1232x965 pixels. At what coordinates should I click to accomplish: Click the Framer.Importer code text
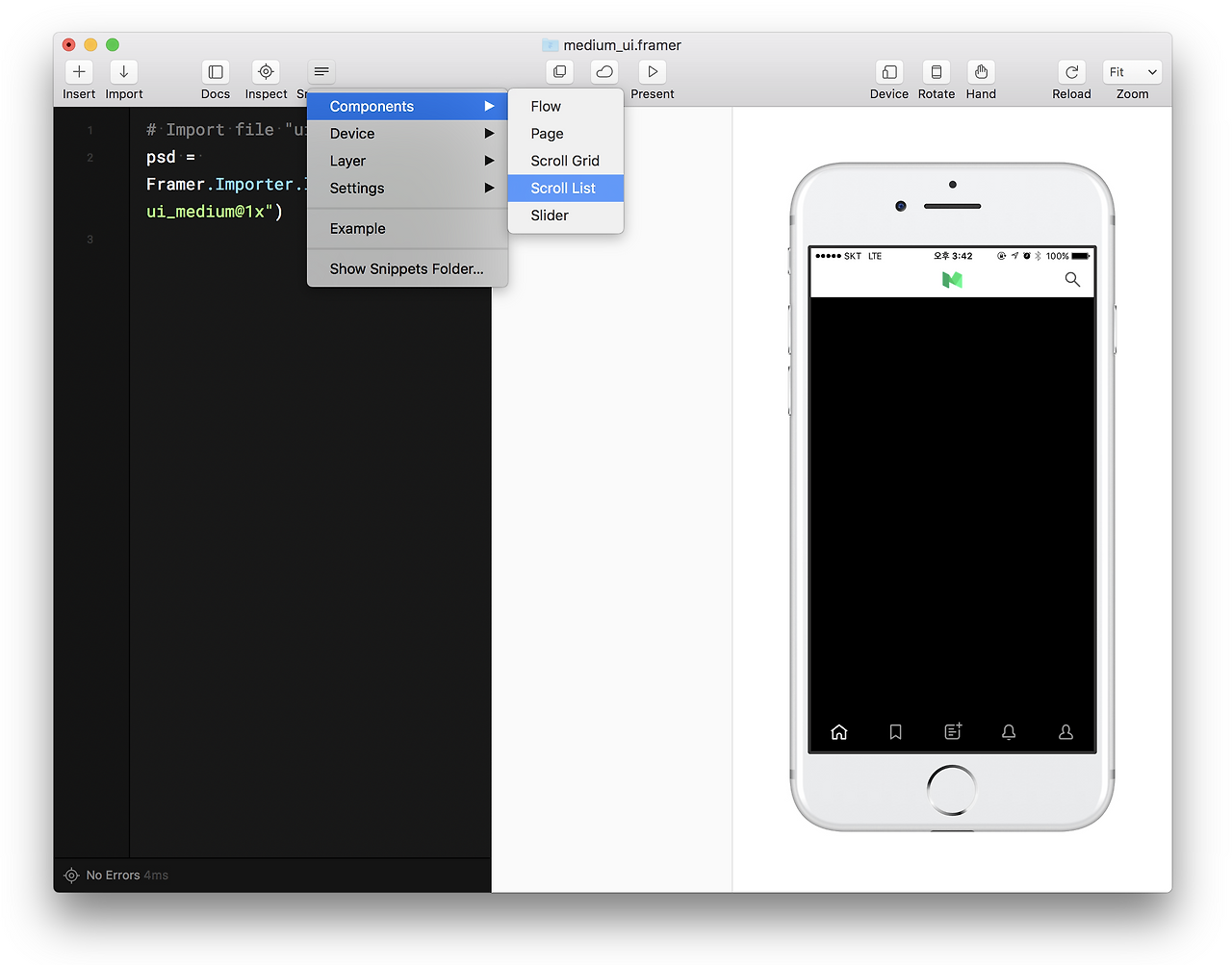point(226,184)
